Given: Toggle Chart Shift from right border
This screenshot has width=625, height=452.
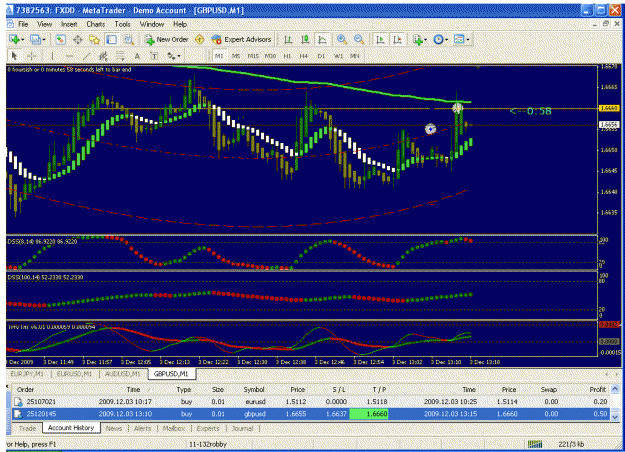Looking at the screenshot, I should pyautogui.click(x=397, y=39).
